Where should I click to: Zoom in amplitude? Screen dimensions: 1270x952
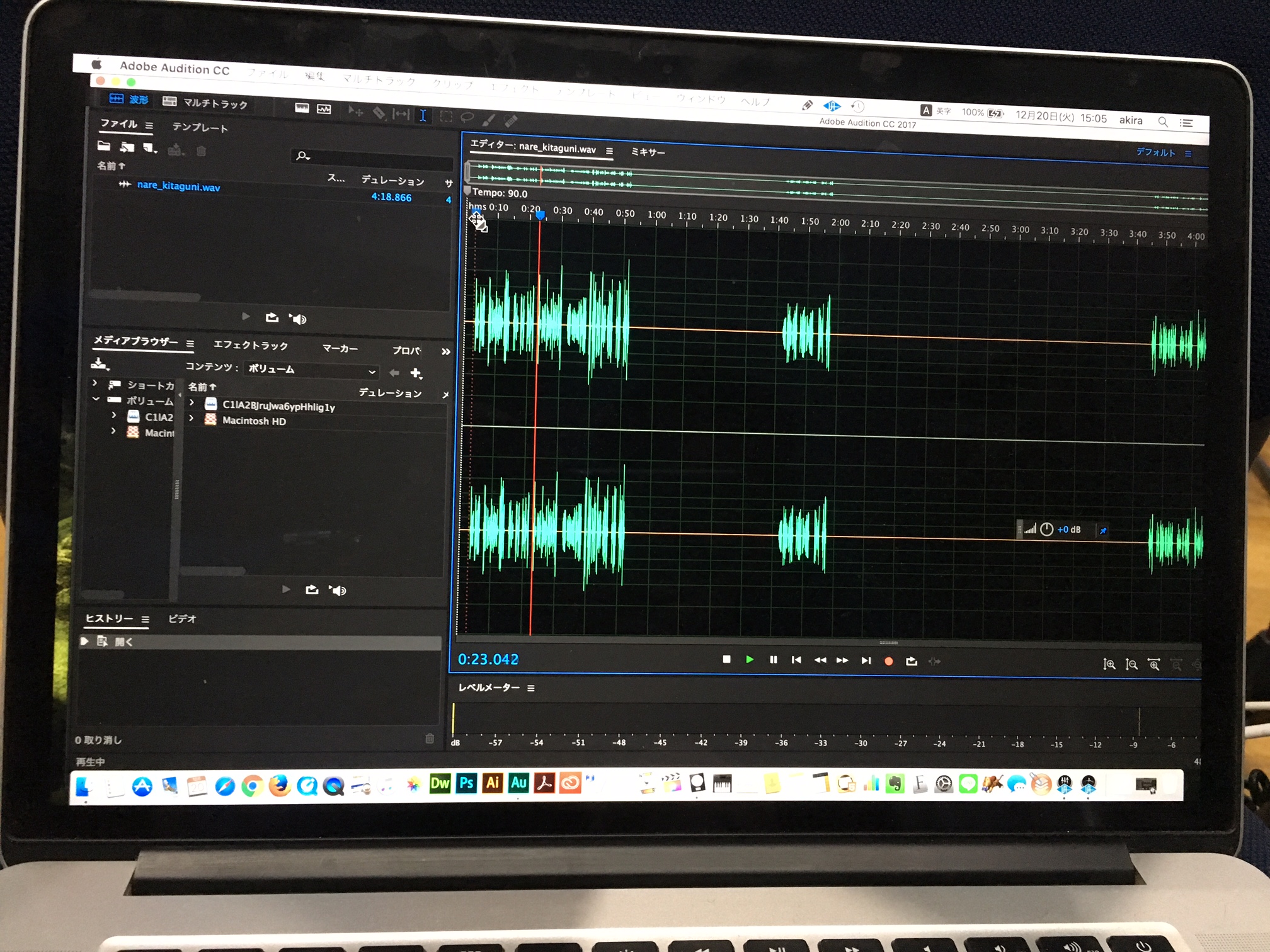tap(1109, 664)
